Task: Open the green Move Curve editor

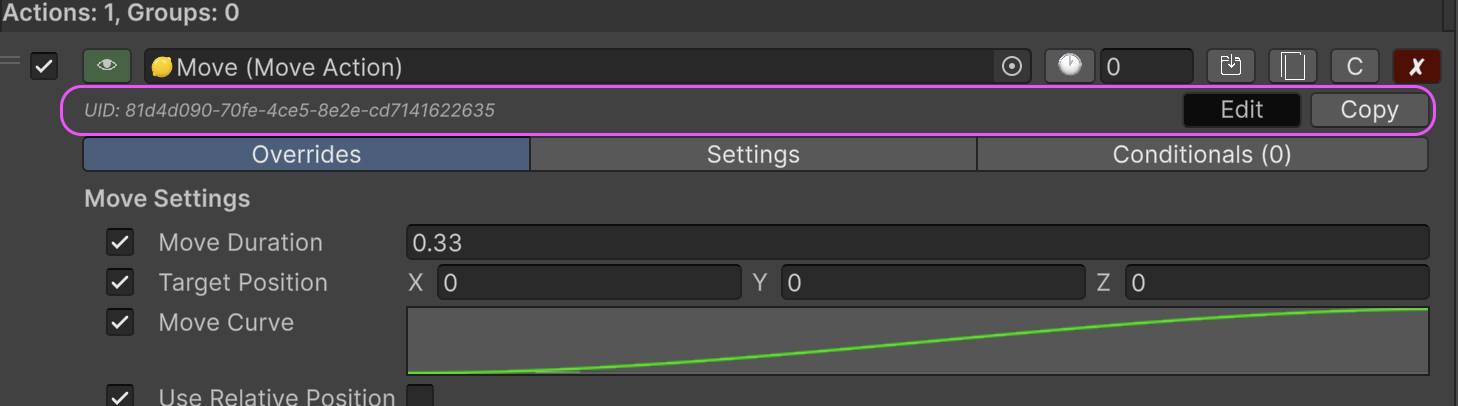Action: point(917,341)
